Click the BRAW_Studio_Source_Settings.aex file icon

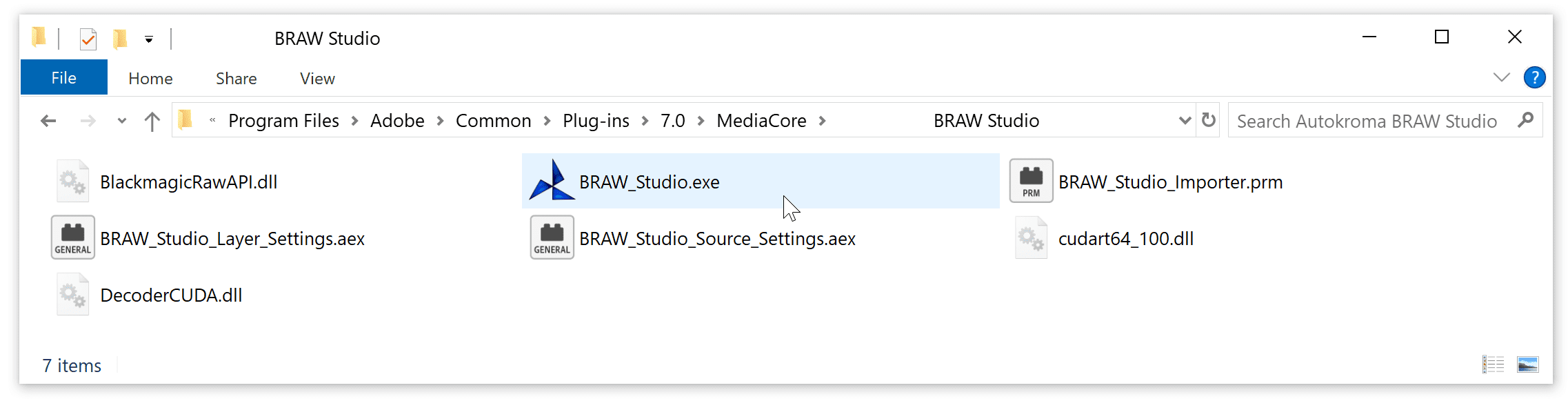(x=552, y=237)
